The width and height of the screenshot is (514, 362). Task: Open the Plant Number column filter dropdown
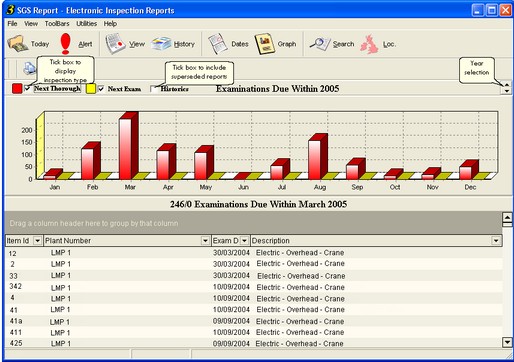coord(205,241)
